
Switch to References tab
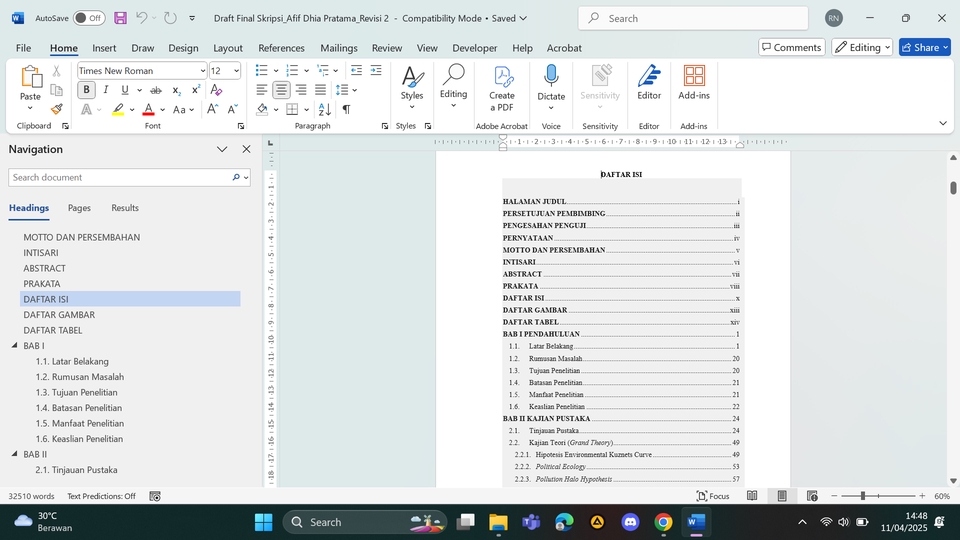[x=281, y=48]
